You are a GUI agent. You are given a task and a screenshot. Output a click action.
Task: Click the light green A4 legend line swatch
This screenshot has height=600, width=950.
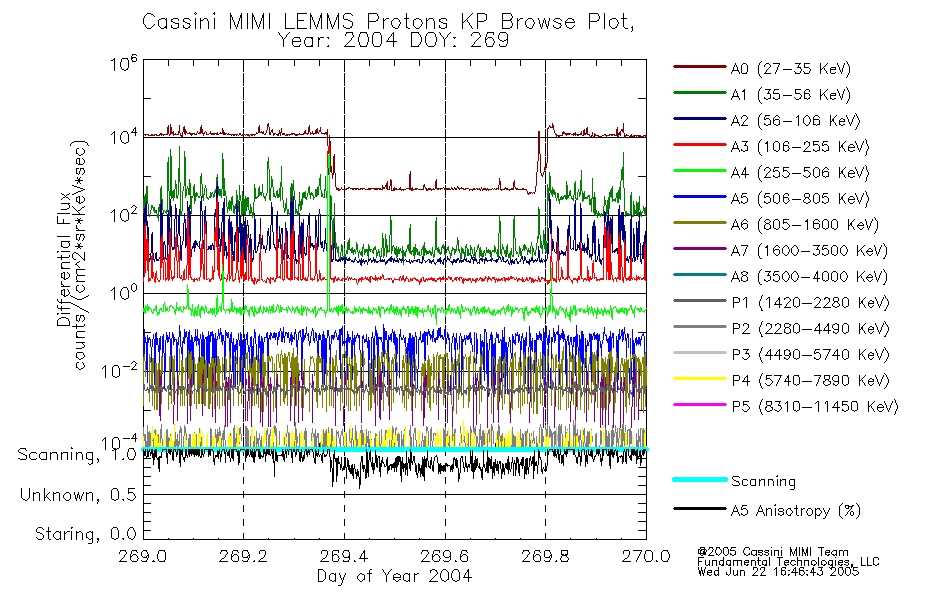click(700, 171)
